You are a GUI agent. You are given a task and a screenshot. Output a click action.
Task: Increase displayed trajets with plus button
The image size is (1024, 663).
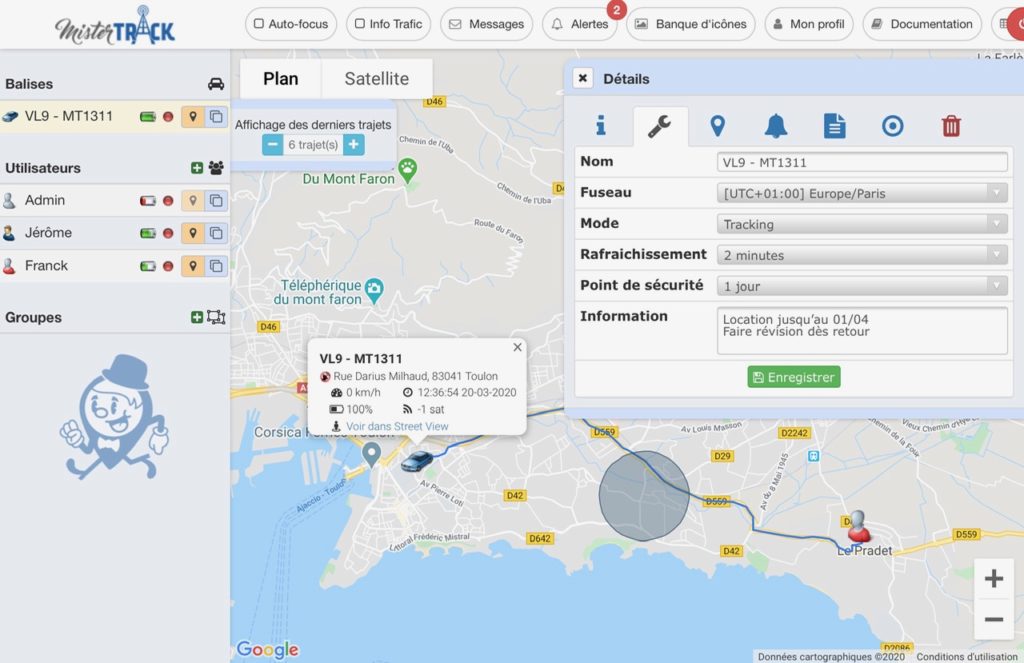353,144
